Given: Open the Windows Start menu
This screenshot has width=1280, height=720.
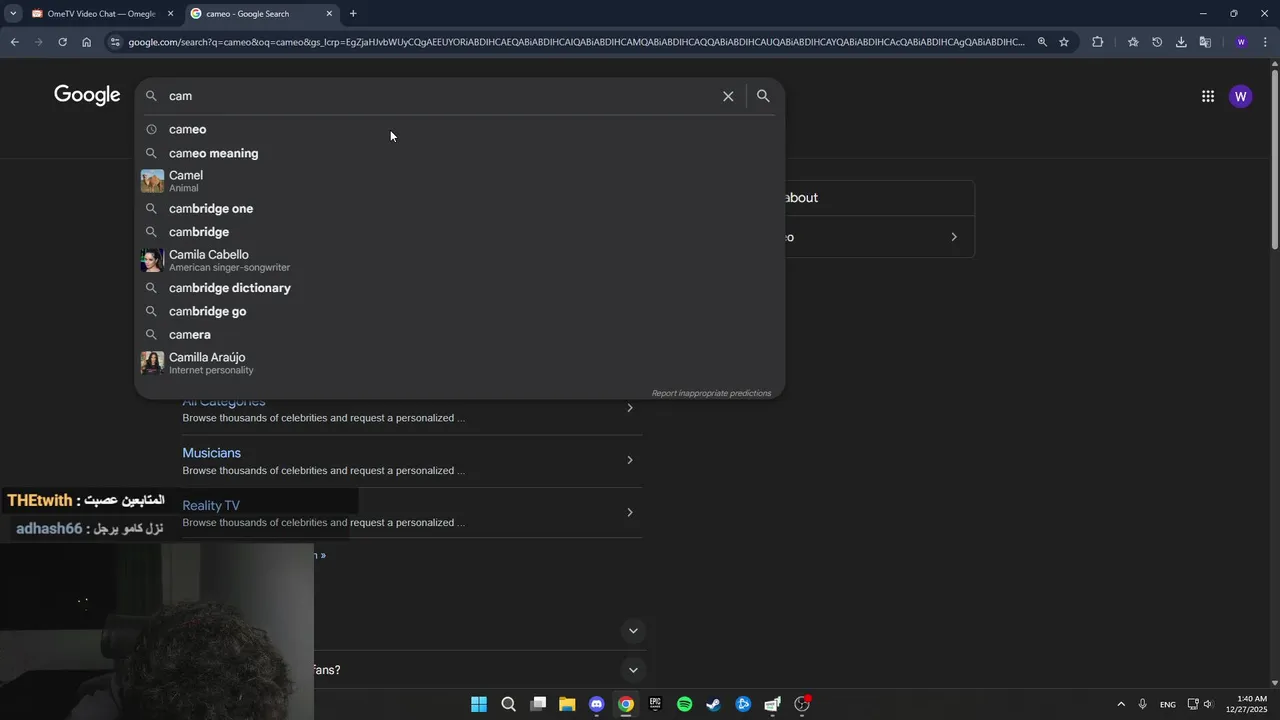Looking at the screenshot, I should tap(479, 704).
